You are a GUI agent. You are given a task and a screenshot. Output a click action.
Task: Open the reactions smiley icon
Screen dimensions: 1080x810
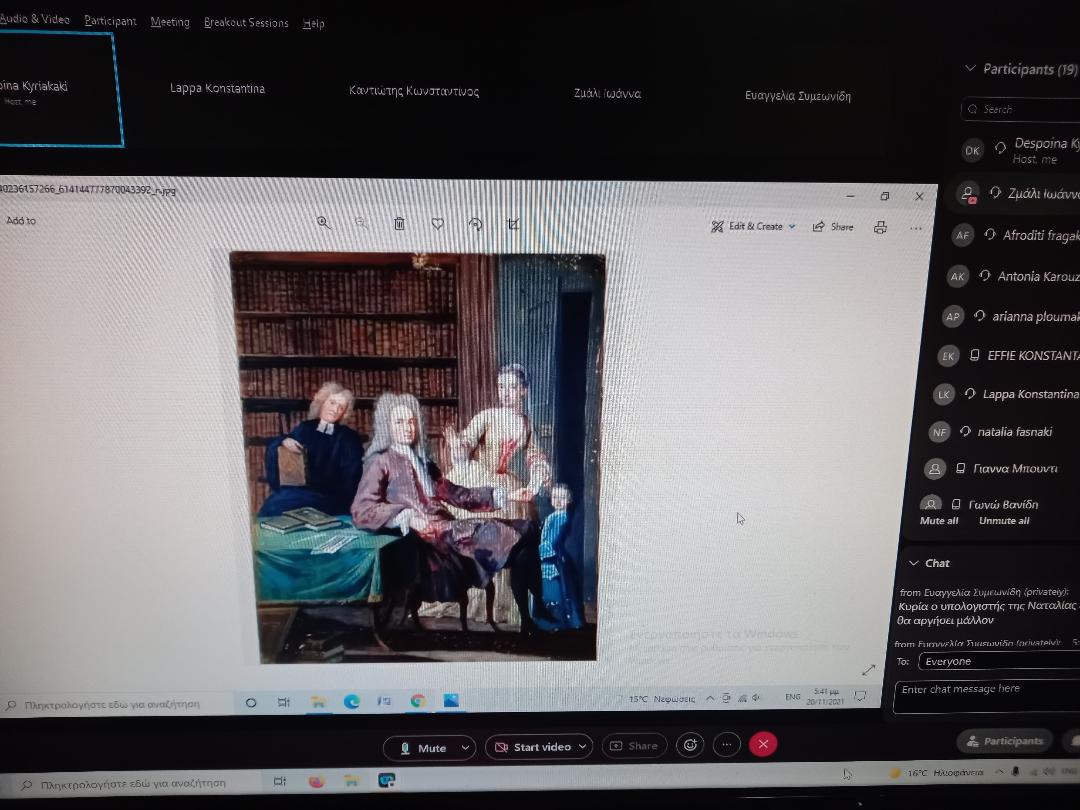click(688, 745)
